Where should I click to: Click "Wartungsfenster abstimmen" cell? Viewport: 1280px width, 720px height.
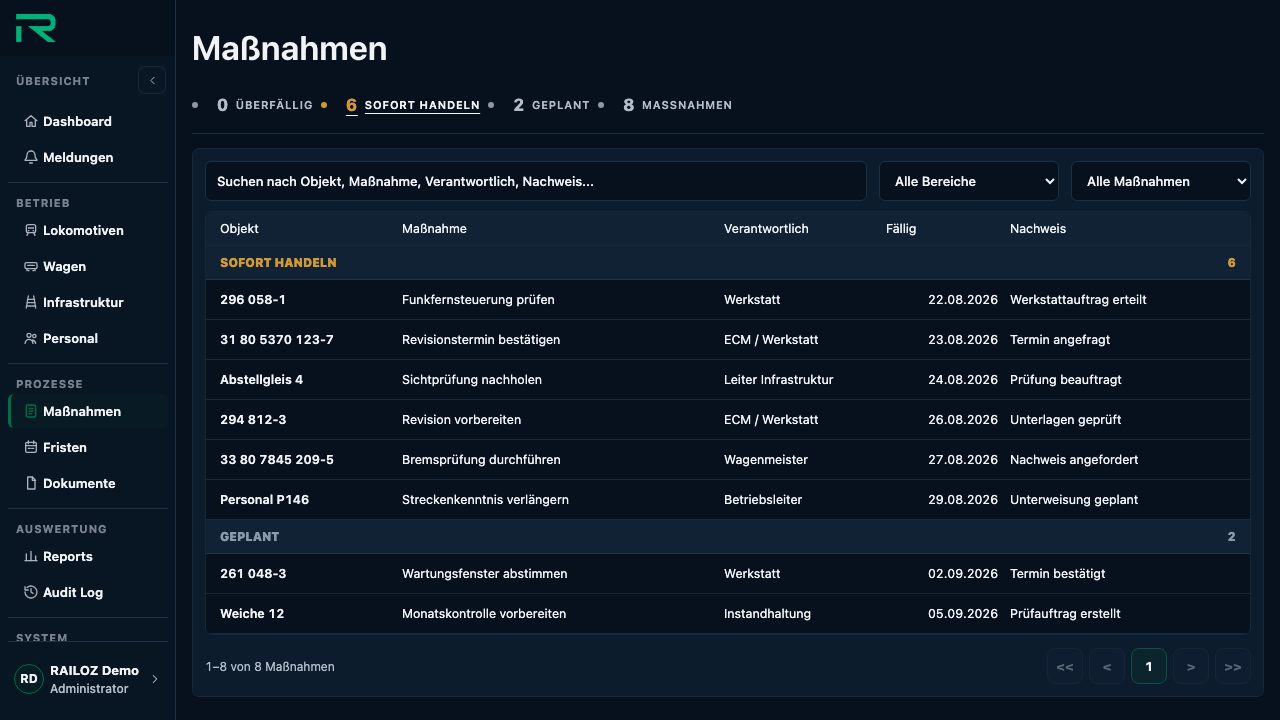point(485,574)
